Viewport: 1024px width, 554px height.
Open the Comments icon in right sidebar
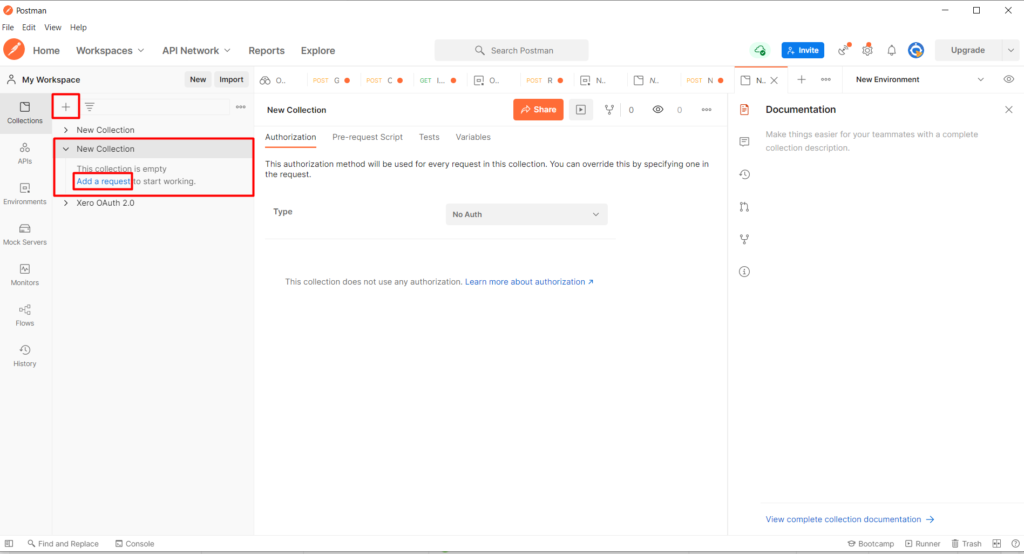(x=744, y=142)
